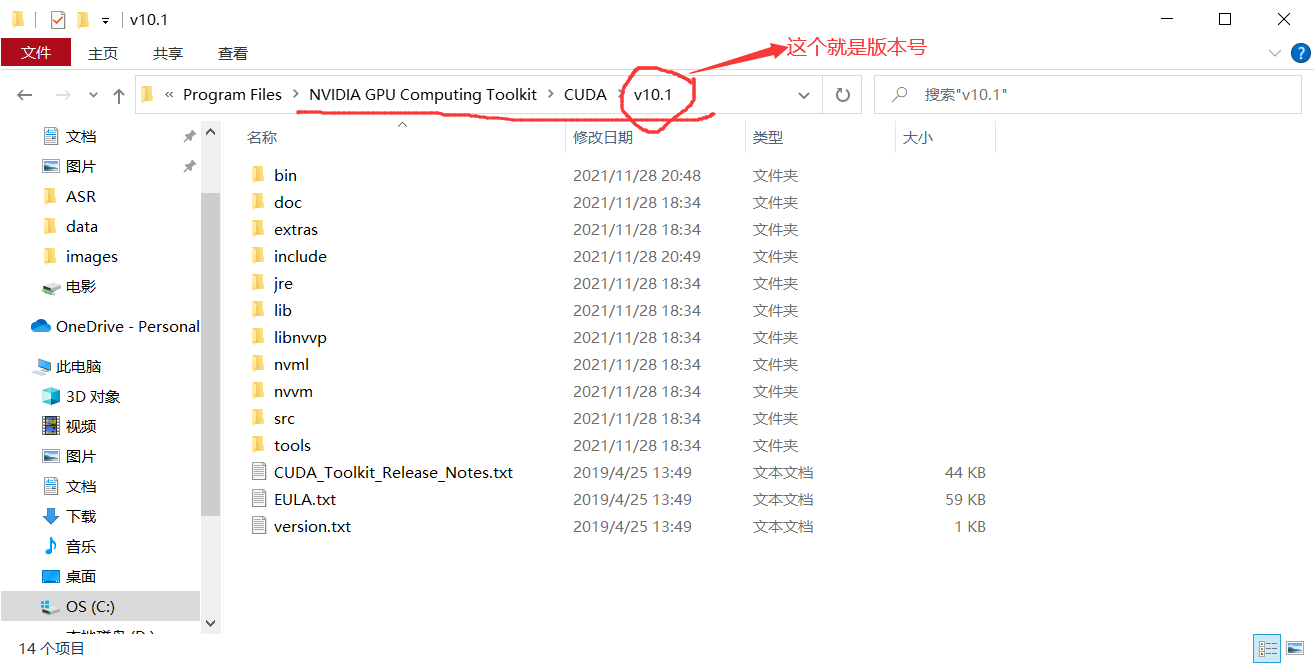Open 3D 对象 in the sidebar
1315x664 pixels.
(x=80, y=396)
